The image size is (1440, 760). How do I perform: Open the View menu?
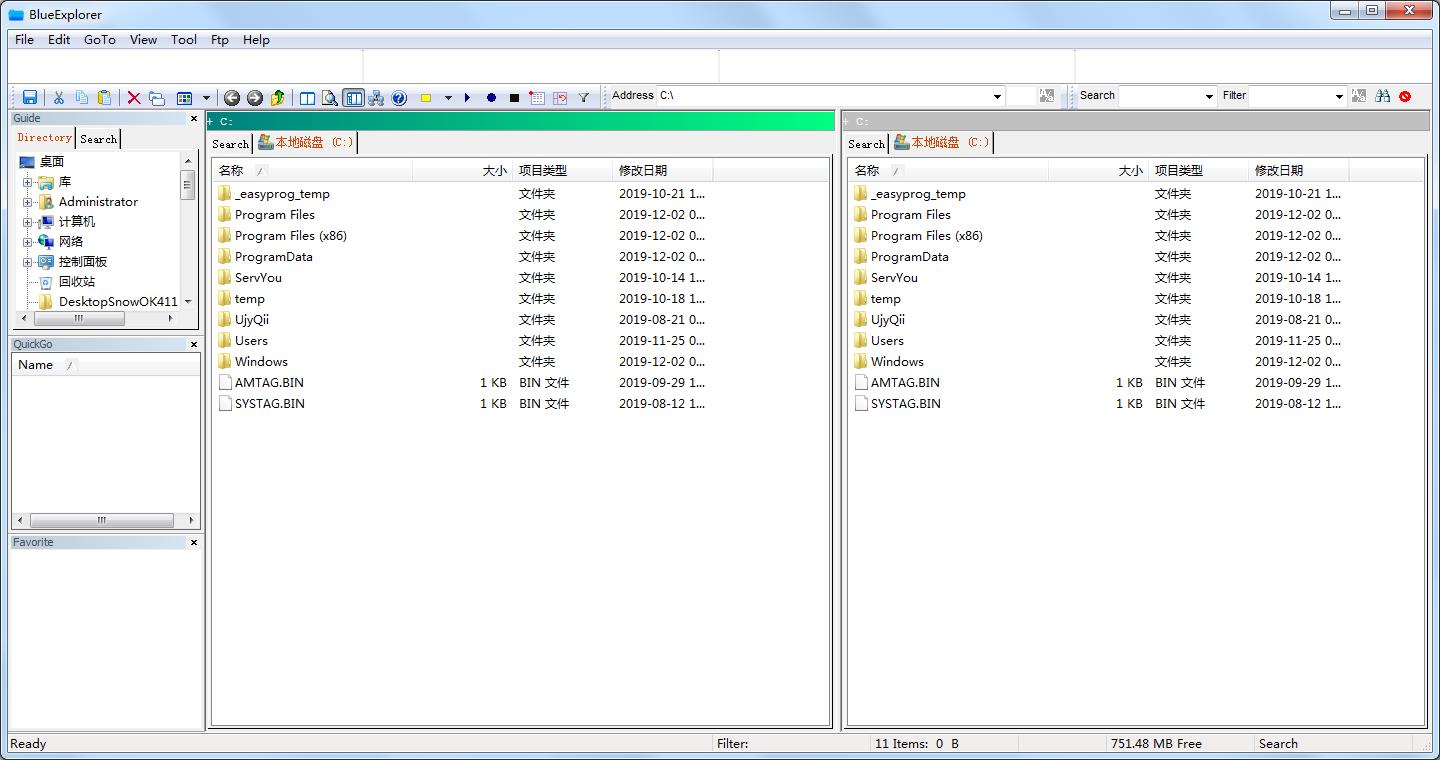click(x=144, y=40)
